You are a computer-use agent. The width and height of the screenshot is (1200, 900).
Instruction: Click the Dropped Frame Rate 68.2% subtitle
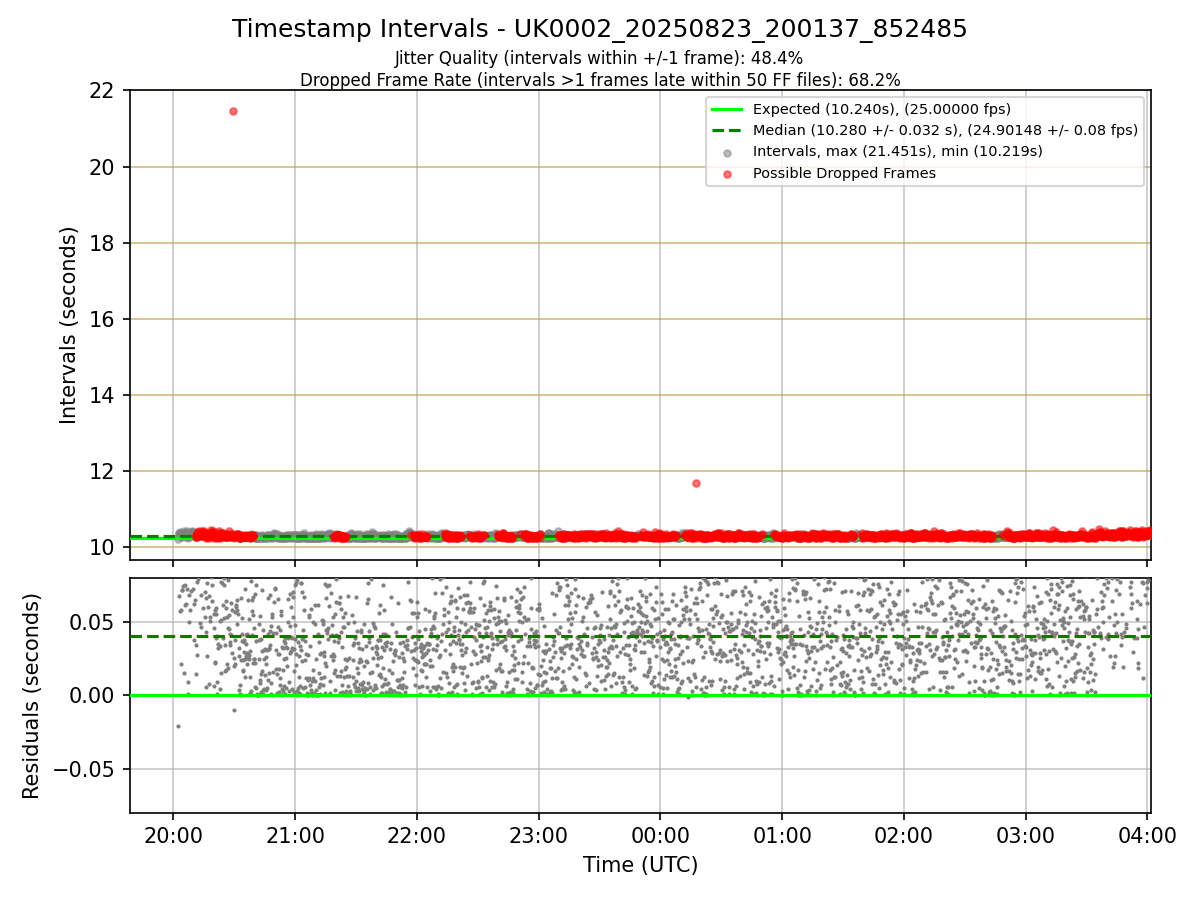[x=600, y=80]
